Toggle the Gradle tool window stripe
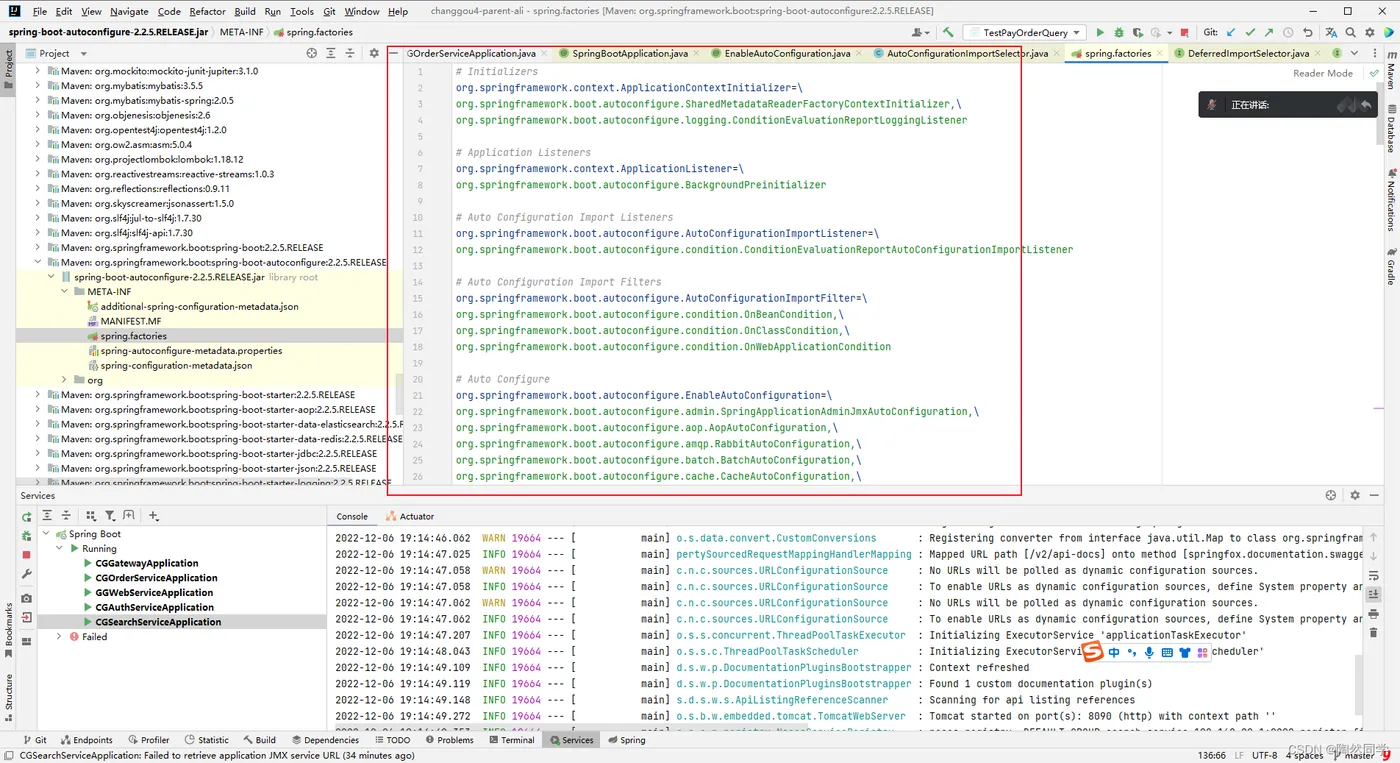1400x763 pixels. tap(1391, 265)
